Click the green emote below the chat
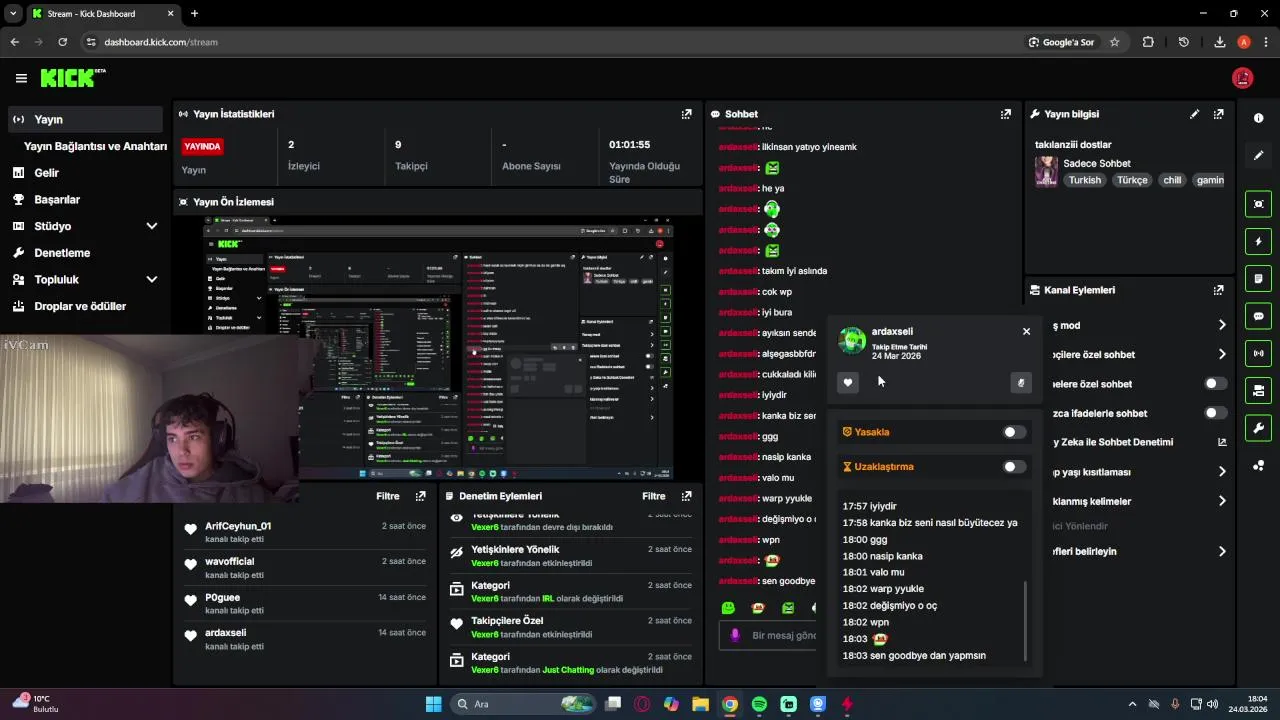Viewport: 1280px width, 720px height. tap(728, 608)
